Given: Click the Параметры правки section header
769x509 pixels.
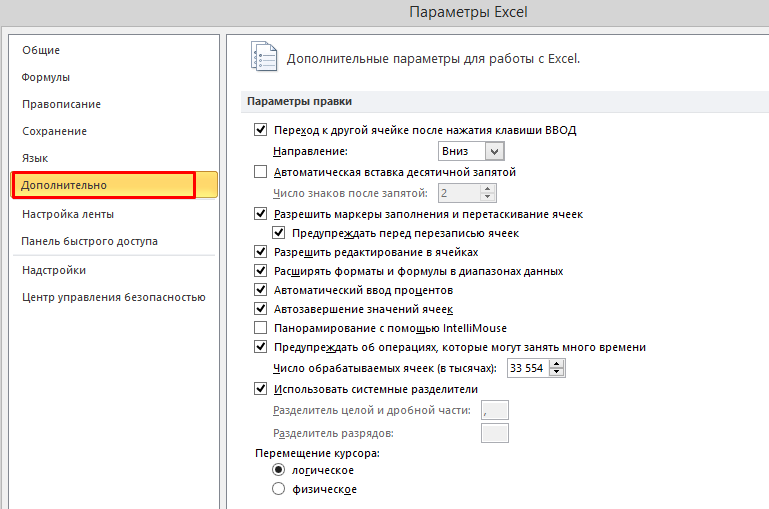Looking at the screenshot, I should point(299,101).
